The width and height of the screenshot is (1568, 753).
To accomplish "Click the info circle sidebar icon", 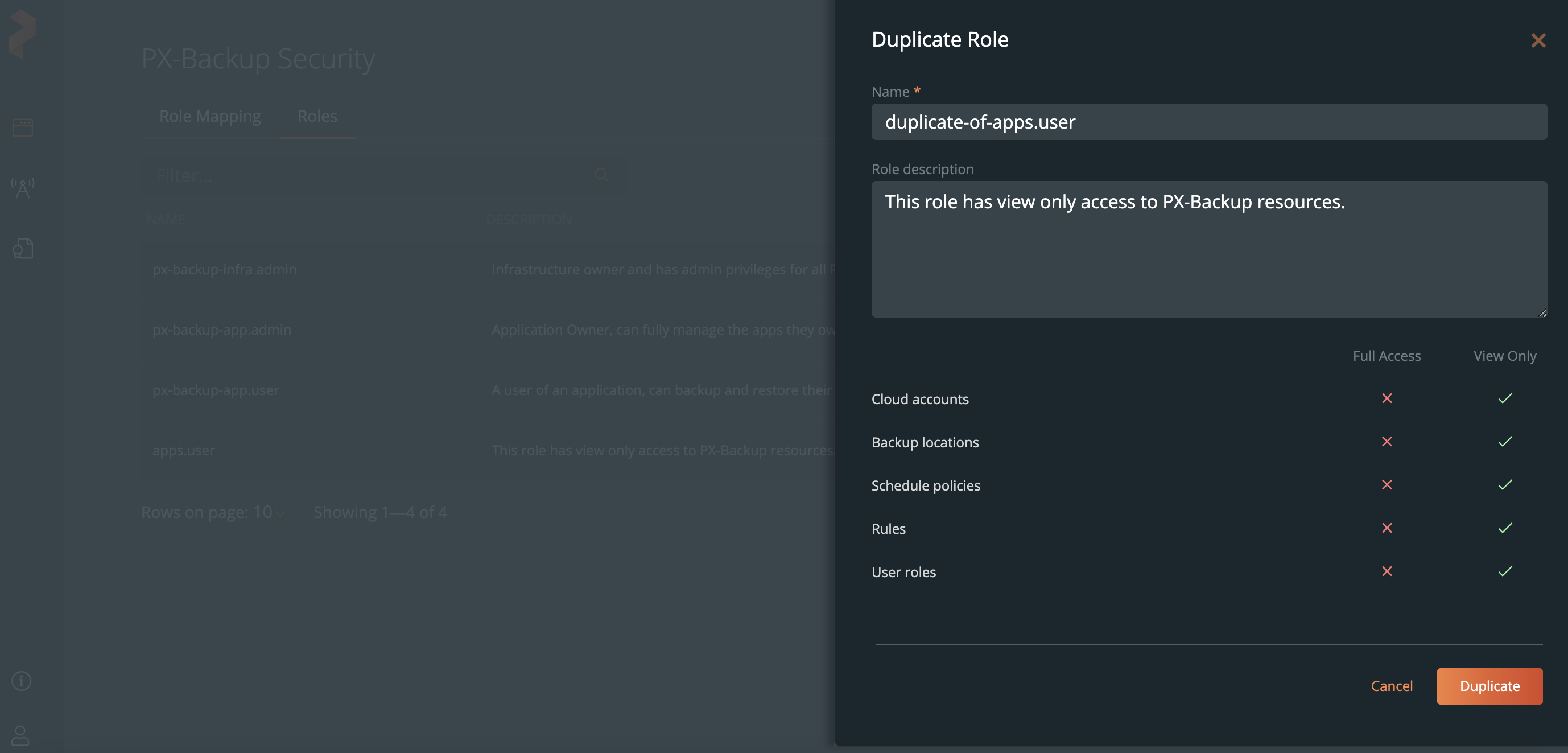I will pos(22,681).
